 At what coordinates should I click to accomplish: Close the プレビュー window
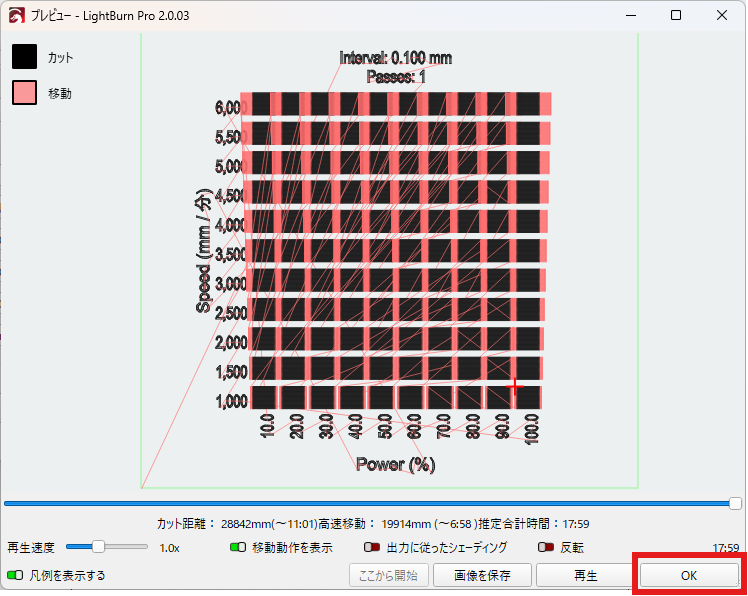tap(722, 16)
